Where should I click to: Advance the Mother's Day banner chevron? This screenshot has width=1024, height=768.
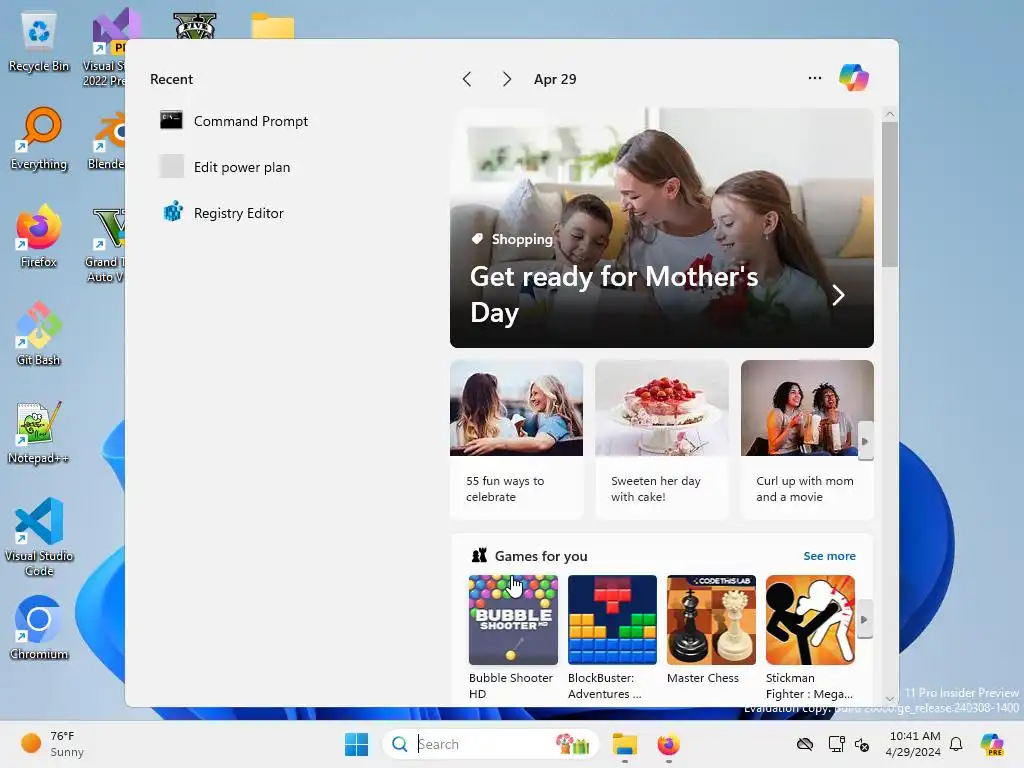[x=838, y=295]
